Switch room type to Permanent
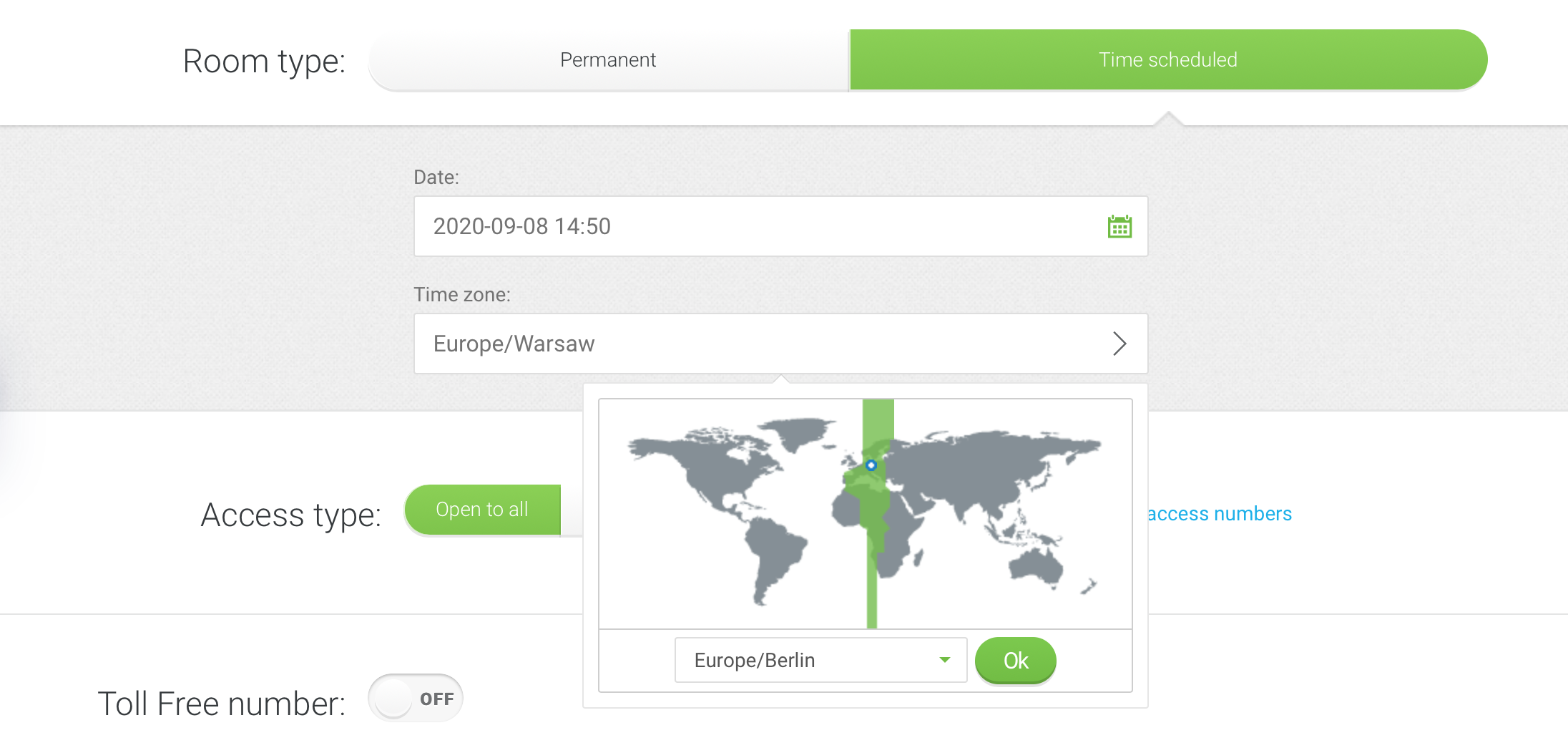 (x=607, y=59)
